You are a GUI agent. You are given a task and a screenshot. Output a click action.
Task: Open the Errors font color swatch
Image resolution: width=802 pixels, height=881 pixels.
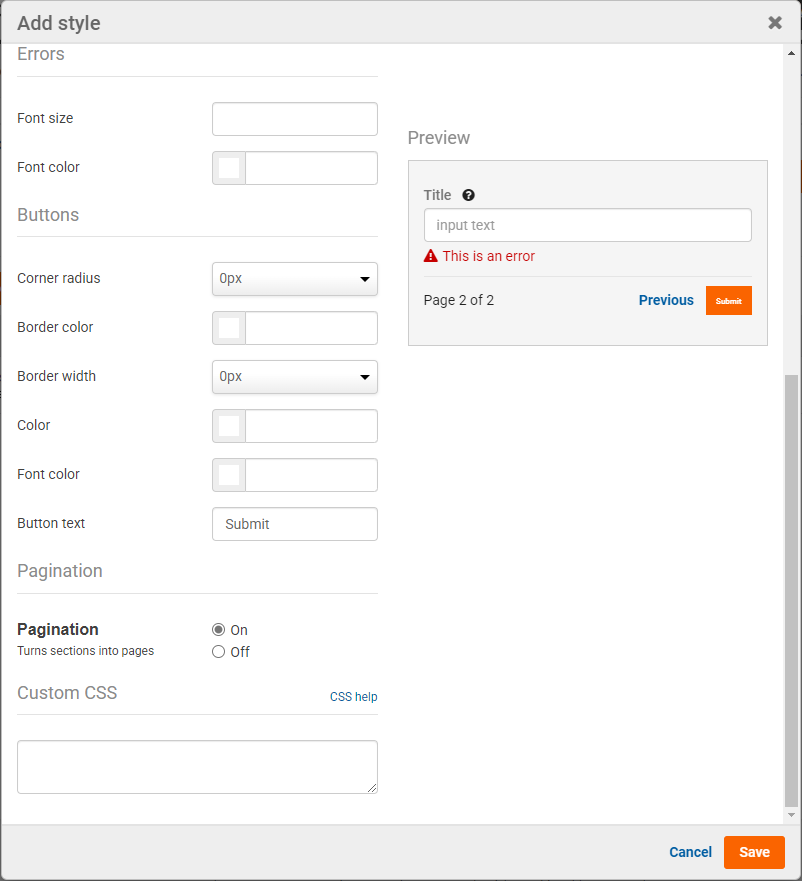[229, 168]
